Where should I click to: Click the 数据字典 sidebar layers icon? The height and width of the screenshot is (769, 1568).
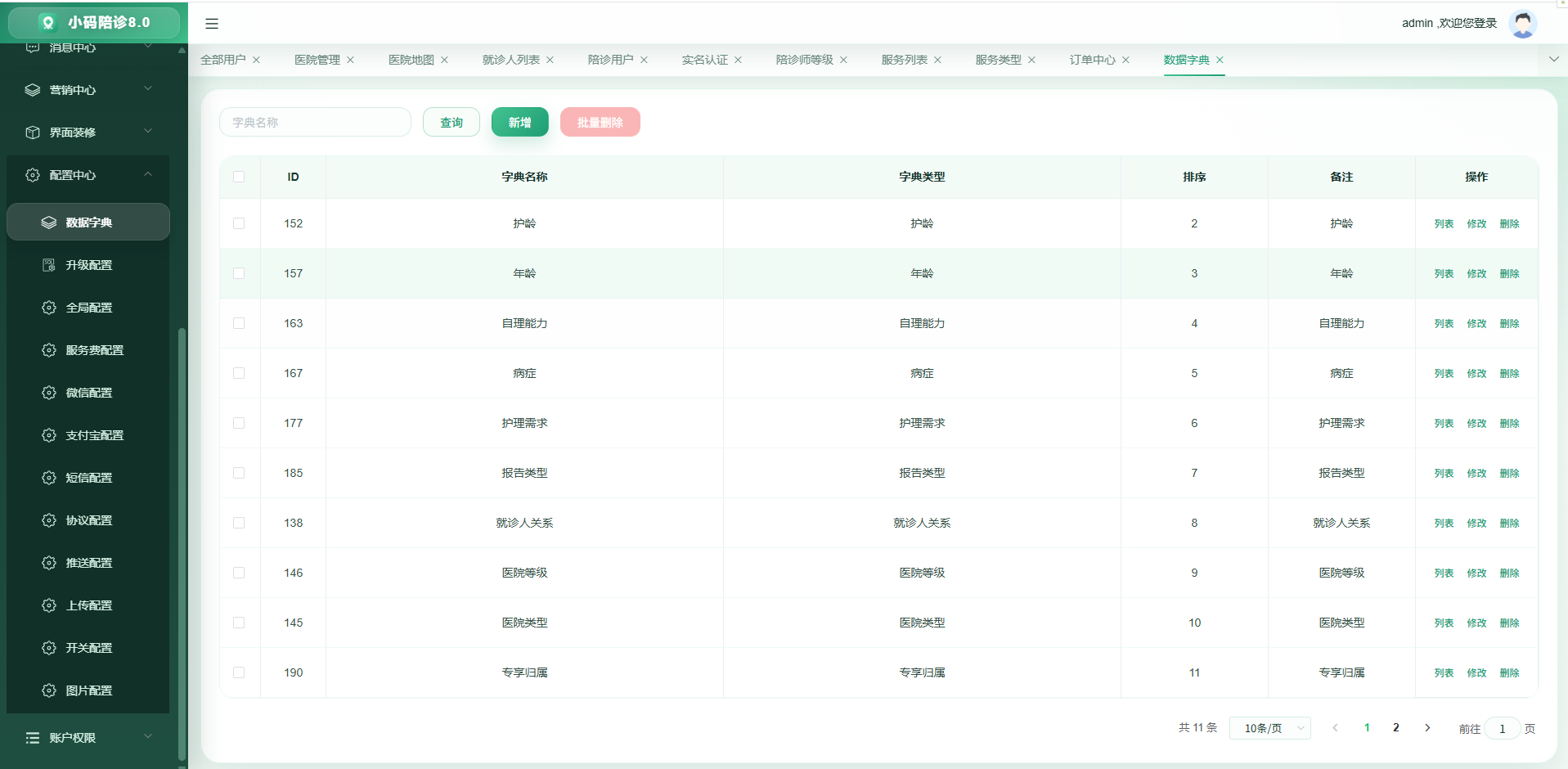49,223
